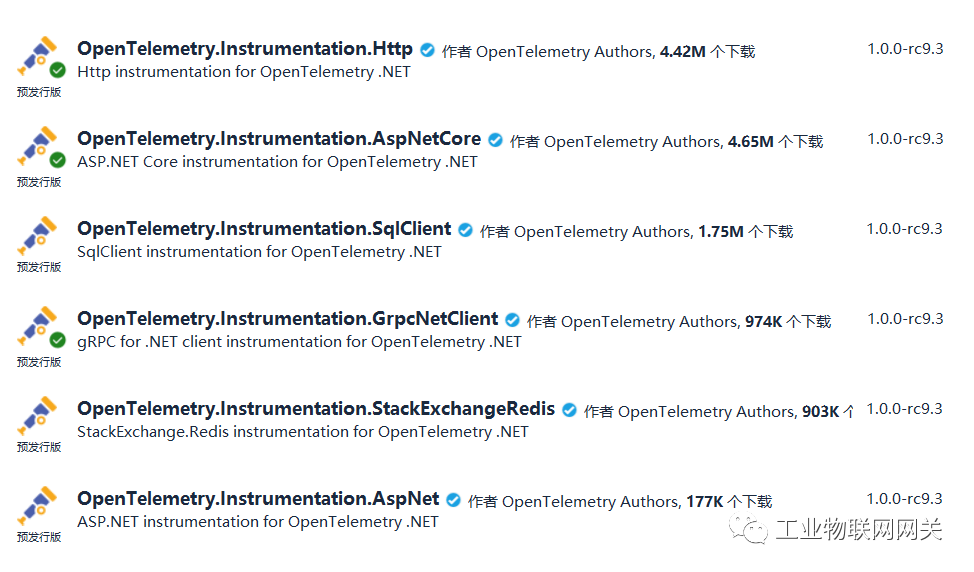This screenshot has height=572, width=974.
Task: Click the SqlClient instrumentation description text
Action: coord(259,252)
